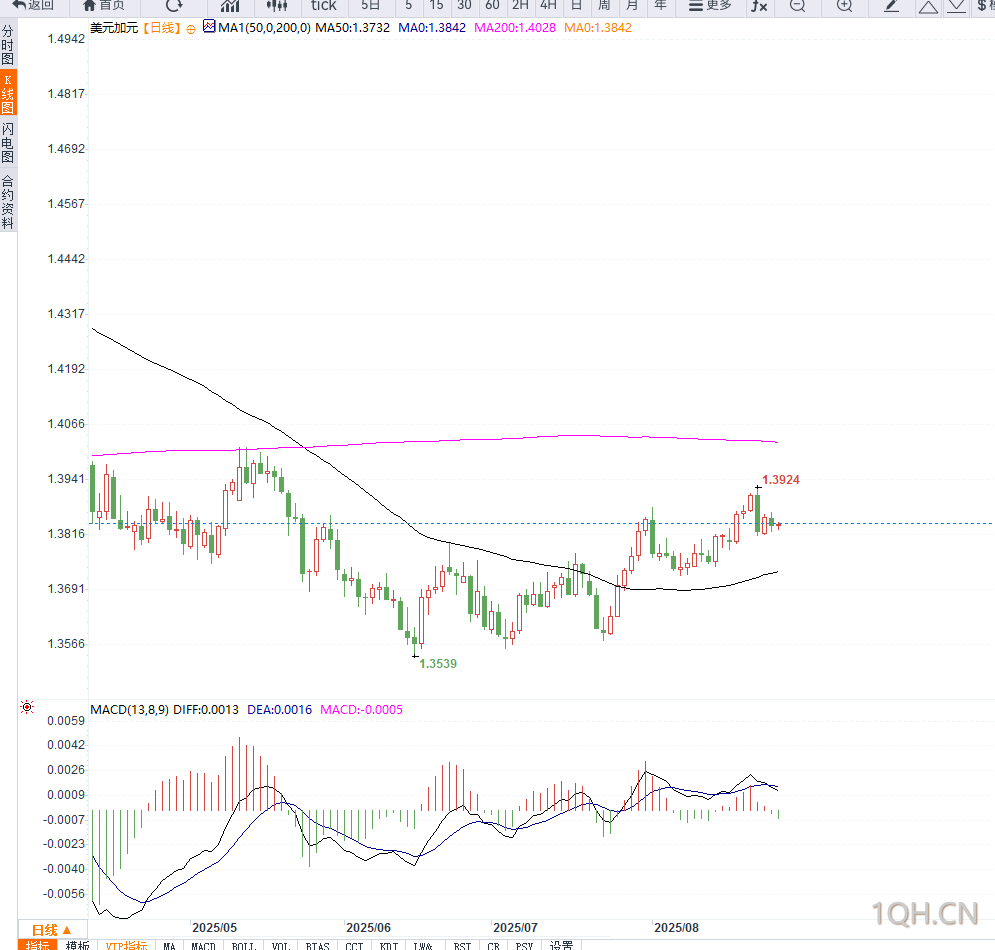Select the candlestick chart style icon
Screen dimensions: 995x950
(277, 6)
